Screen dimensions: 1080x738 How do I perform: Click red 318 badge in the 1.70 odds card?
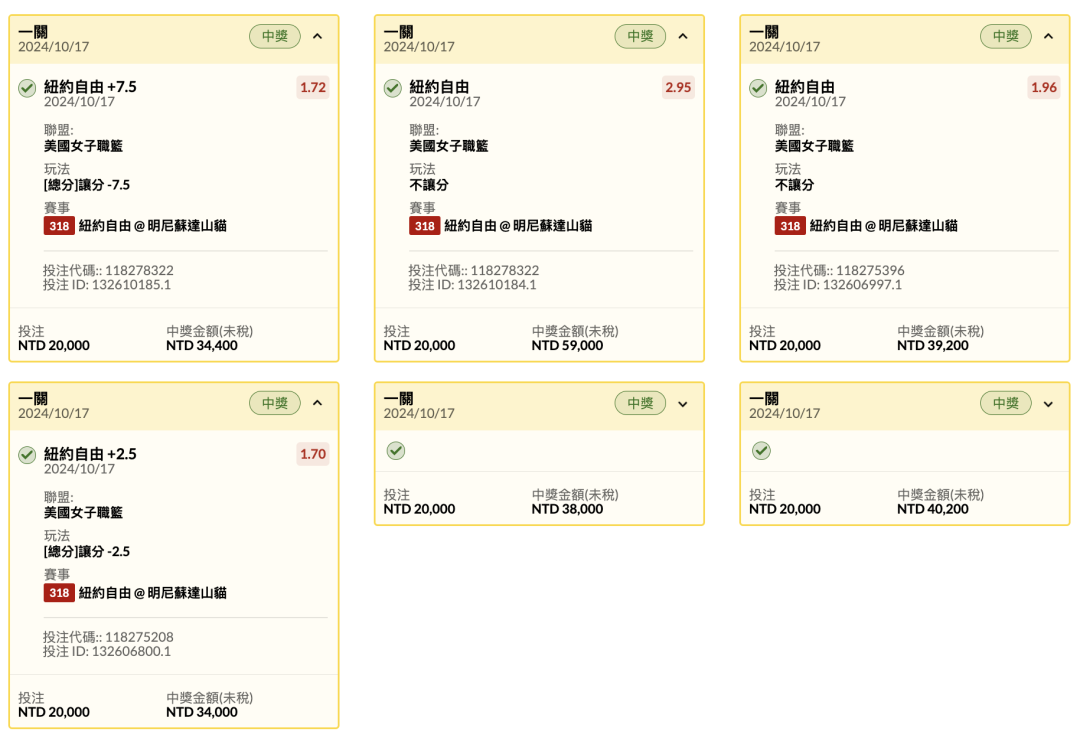pyautogui.click(x=59, y=593)
